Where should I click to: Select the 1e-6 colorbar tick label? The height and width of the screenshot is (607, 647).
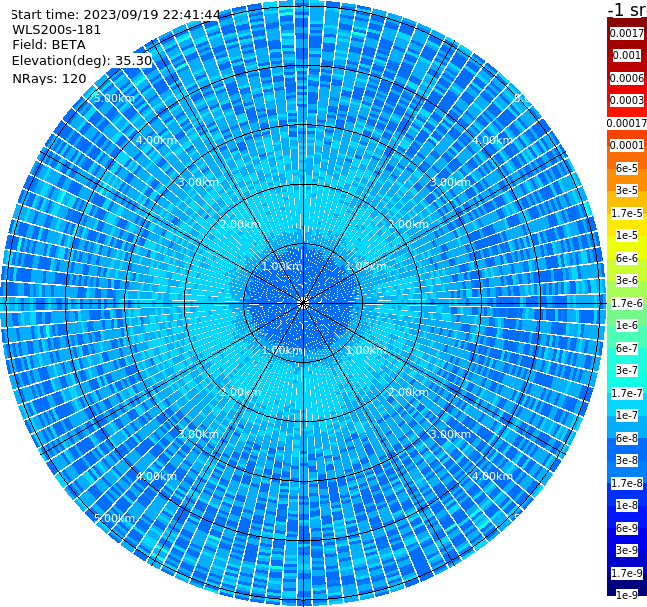(x=627, y=325)
